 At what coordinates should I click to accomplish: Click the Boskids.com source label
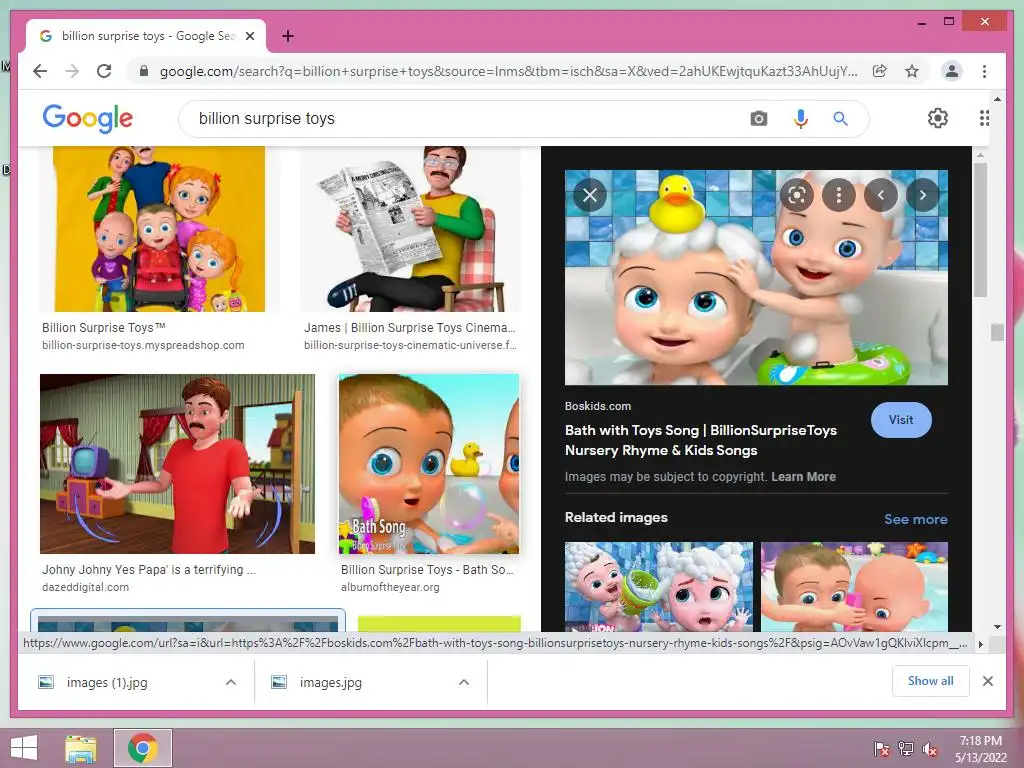598,406
